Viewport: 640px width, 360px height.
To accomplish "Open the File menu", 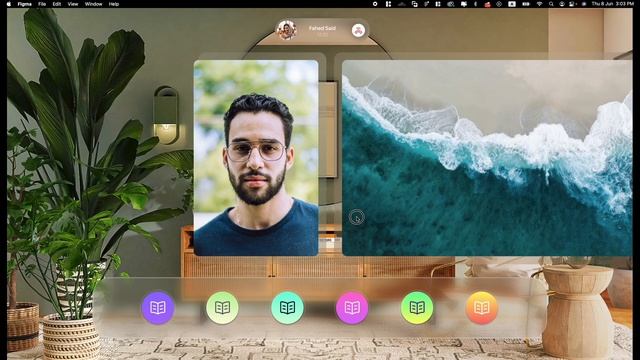I will (42, 4).
